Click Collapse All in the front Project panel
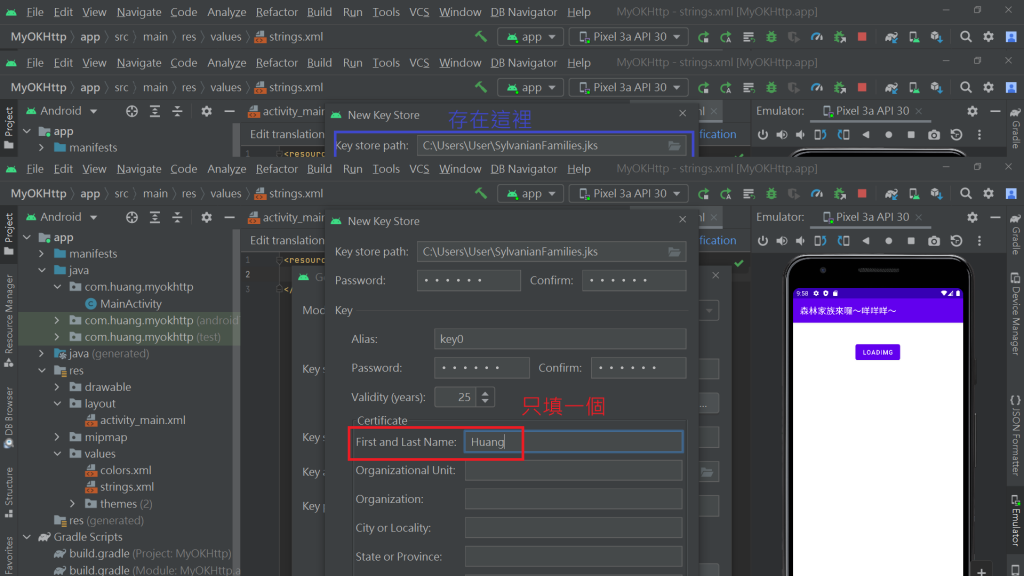Image resolution: width=1024 pixels, height=576 pixels. click(x=177, y=217)
